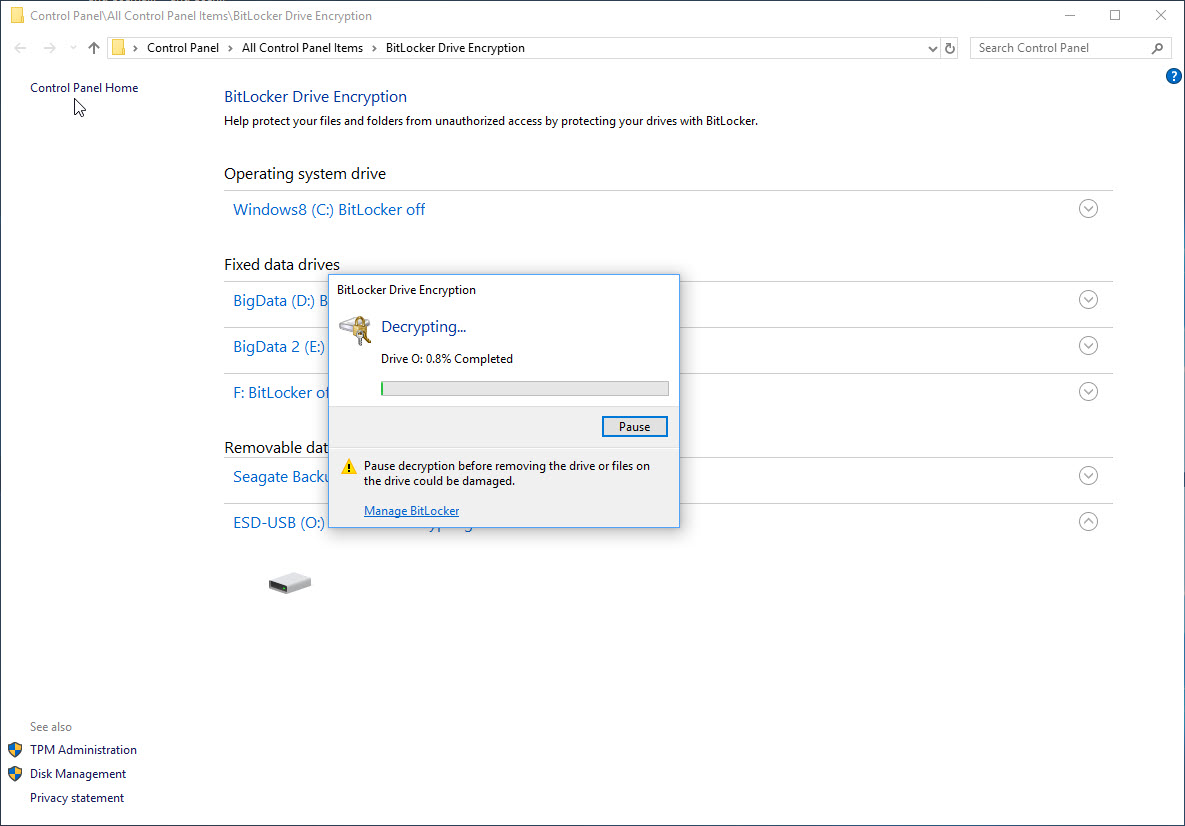Image resolution: width=1185 pixels, height=826 pixels.
Task: Click the Seagate Backup drive label
Action: point(280,477)
